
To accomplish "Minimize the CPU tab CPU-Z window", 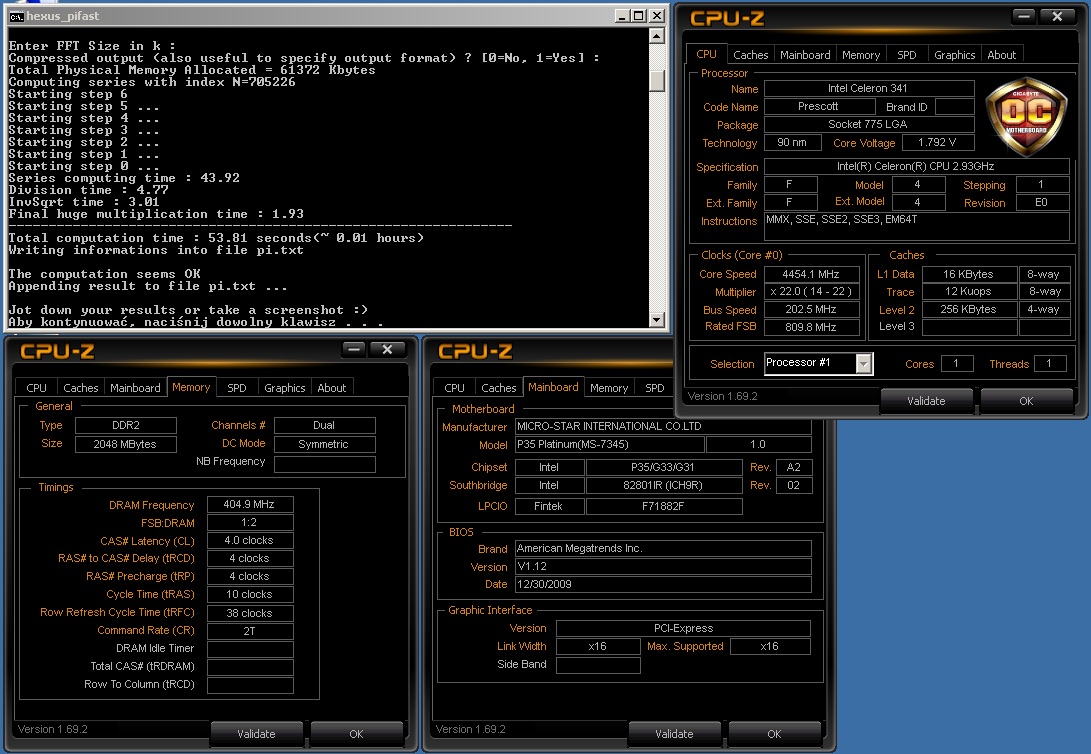I will click(1024, 16).
